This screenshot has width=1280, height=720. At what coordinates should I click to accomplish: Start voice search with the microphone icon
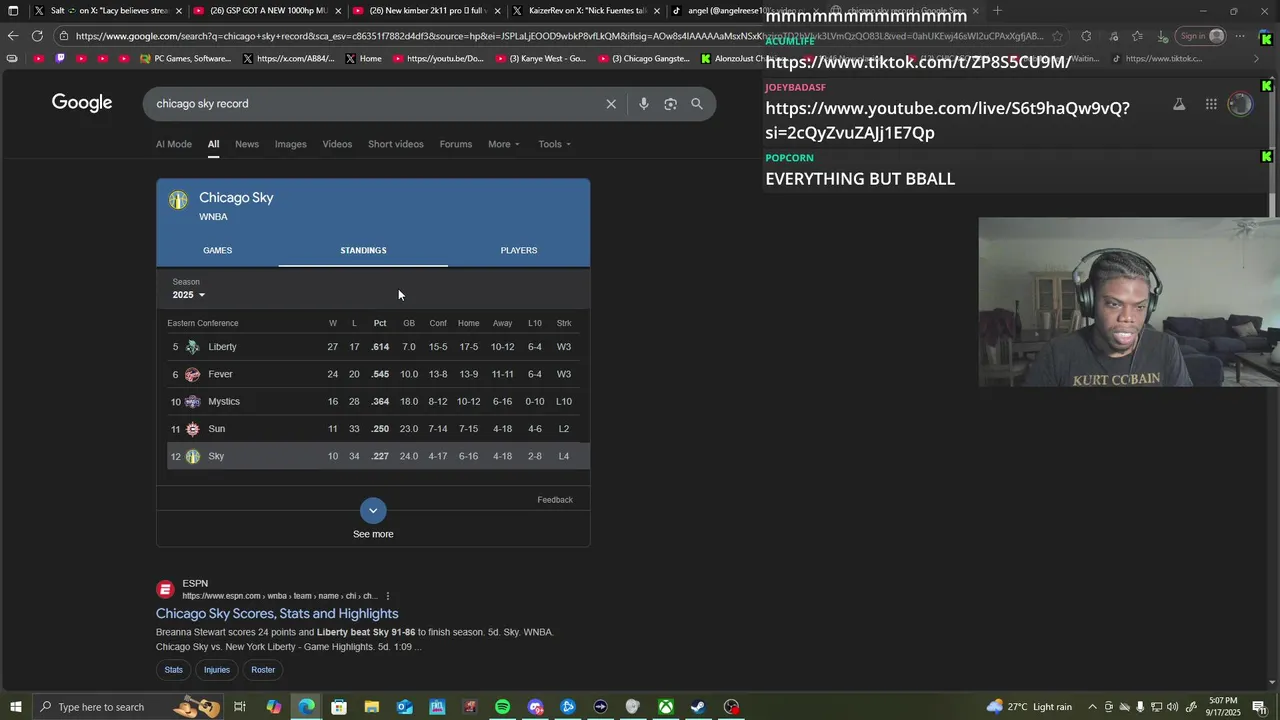[643, 104]
